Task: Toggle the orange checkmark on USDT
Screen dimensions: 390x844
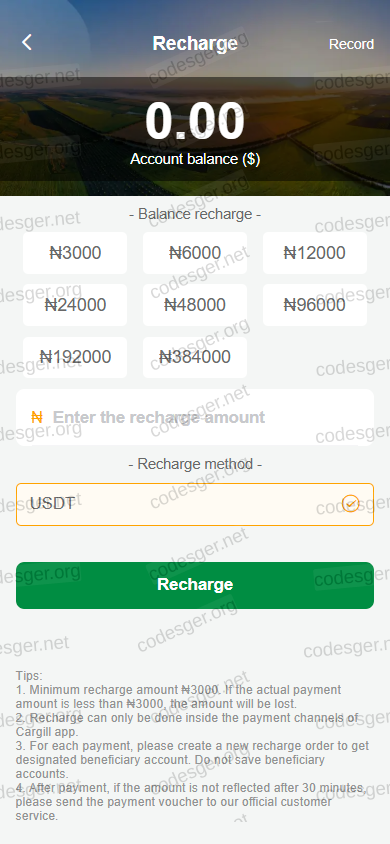Action: [351, 504]
